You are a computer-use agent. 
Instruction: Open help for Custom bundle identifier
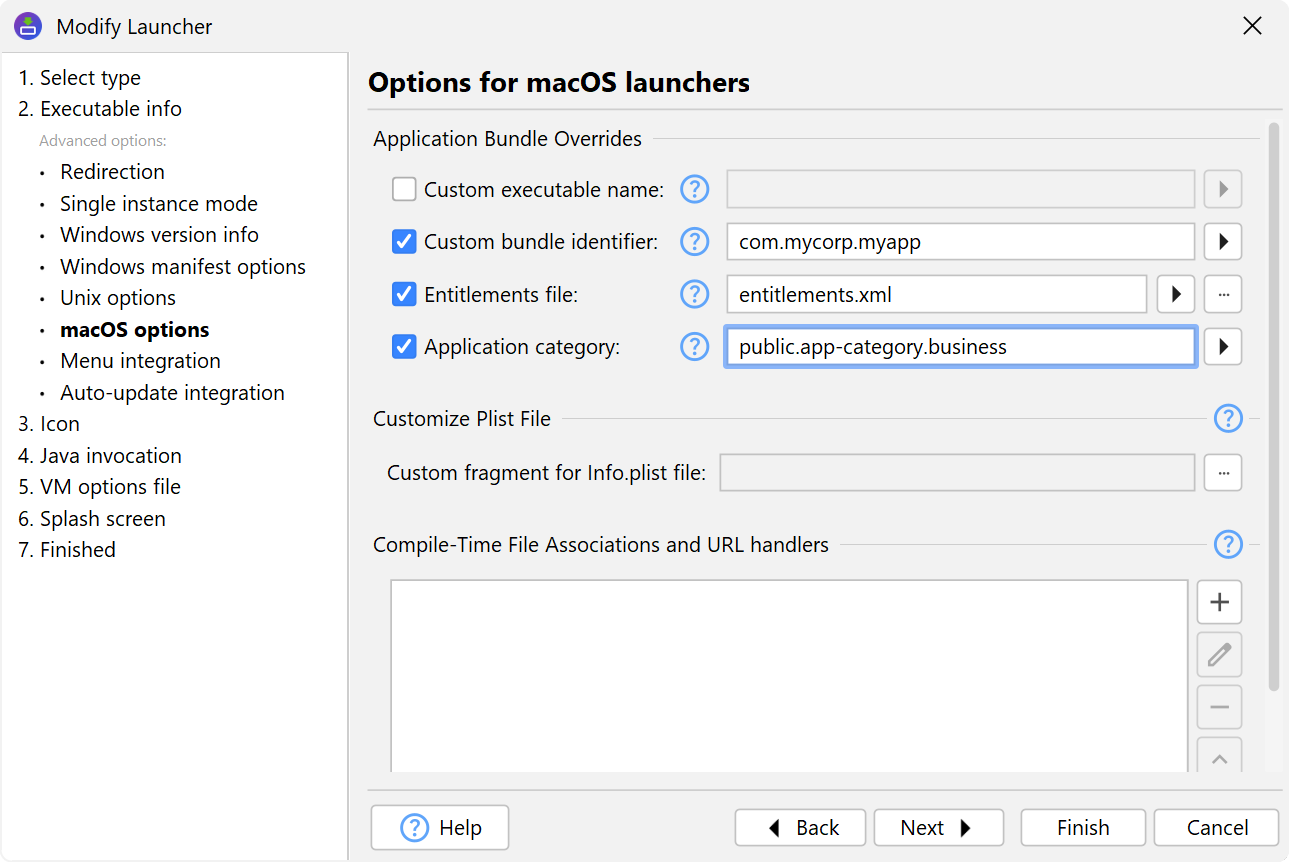tap(694, 242)
